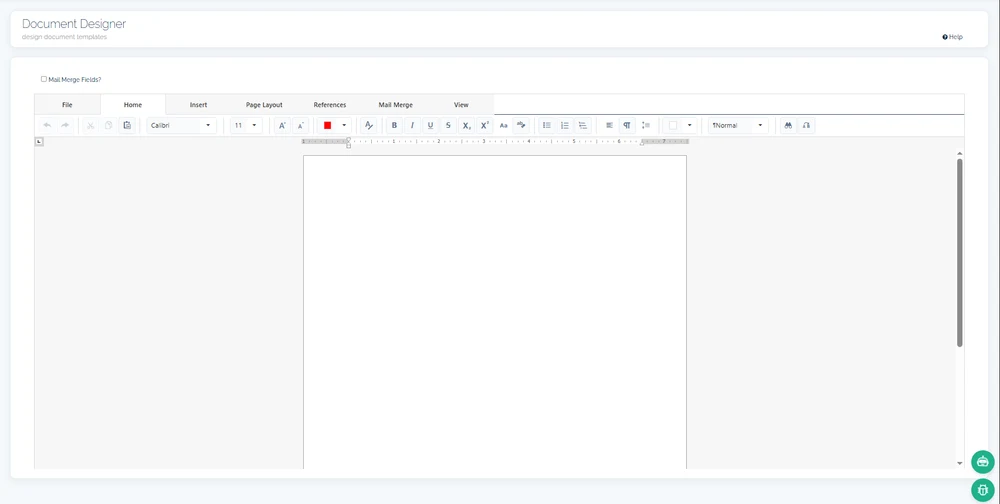
Task: Open Change Case Aa option
Action: click(503, 126)
